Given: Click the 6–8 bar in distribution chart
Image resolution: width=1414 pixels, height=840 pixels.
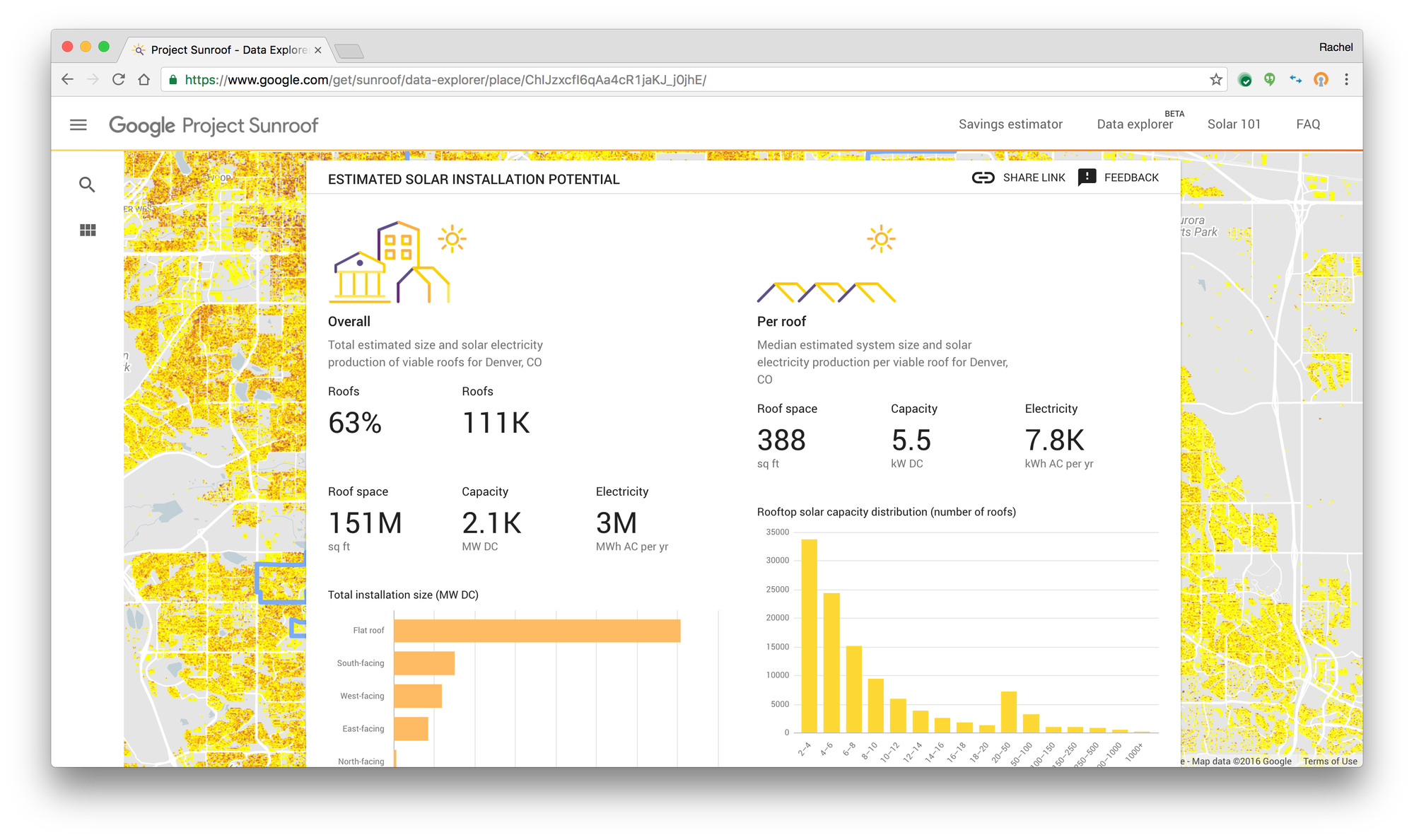Looking at the screenshot, I should click(854, 689).
